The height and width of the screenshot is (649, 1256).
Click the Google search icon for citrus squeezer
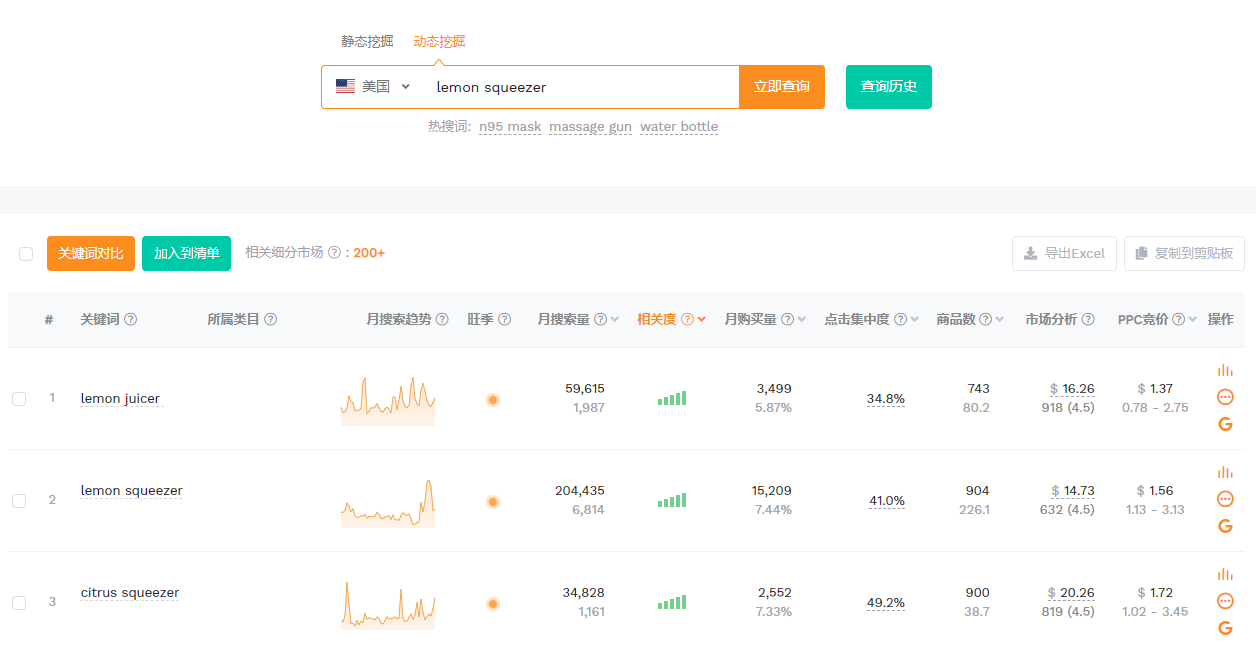(1225, 628)
